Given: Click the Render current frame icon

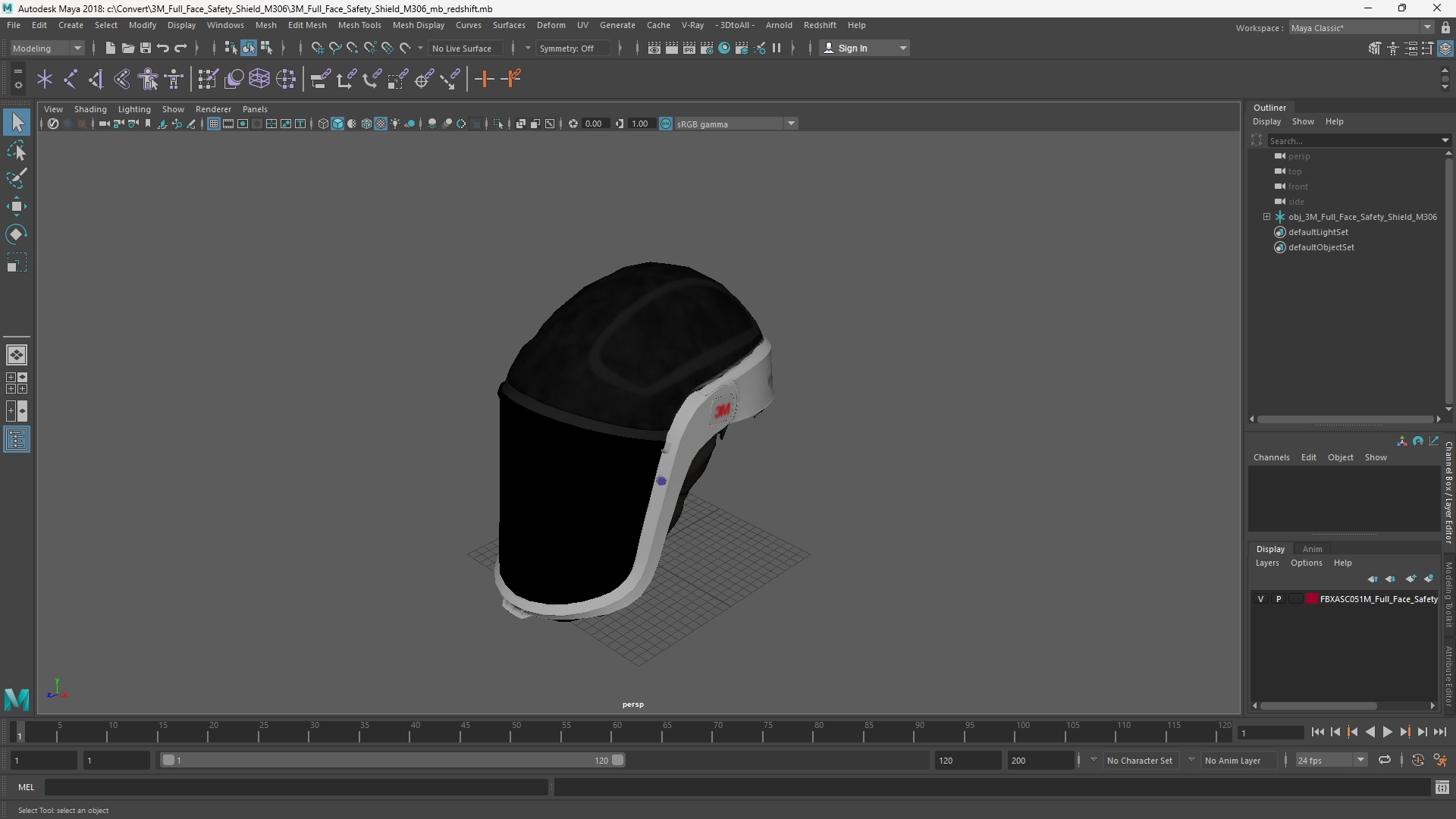Looking at the screenshot, I should pyautogui.click(x=672, y=48).
